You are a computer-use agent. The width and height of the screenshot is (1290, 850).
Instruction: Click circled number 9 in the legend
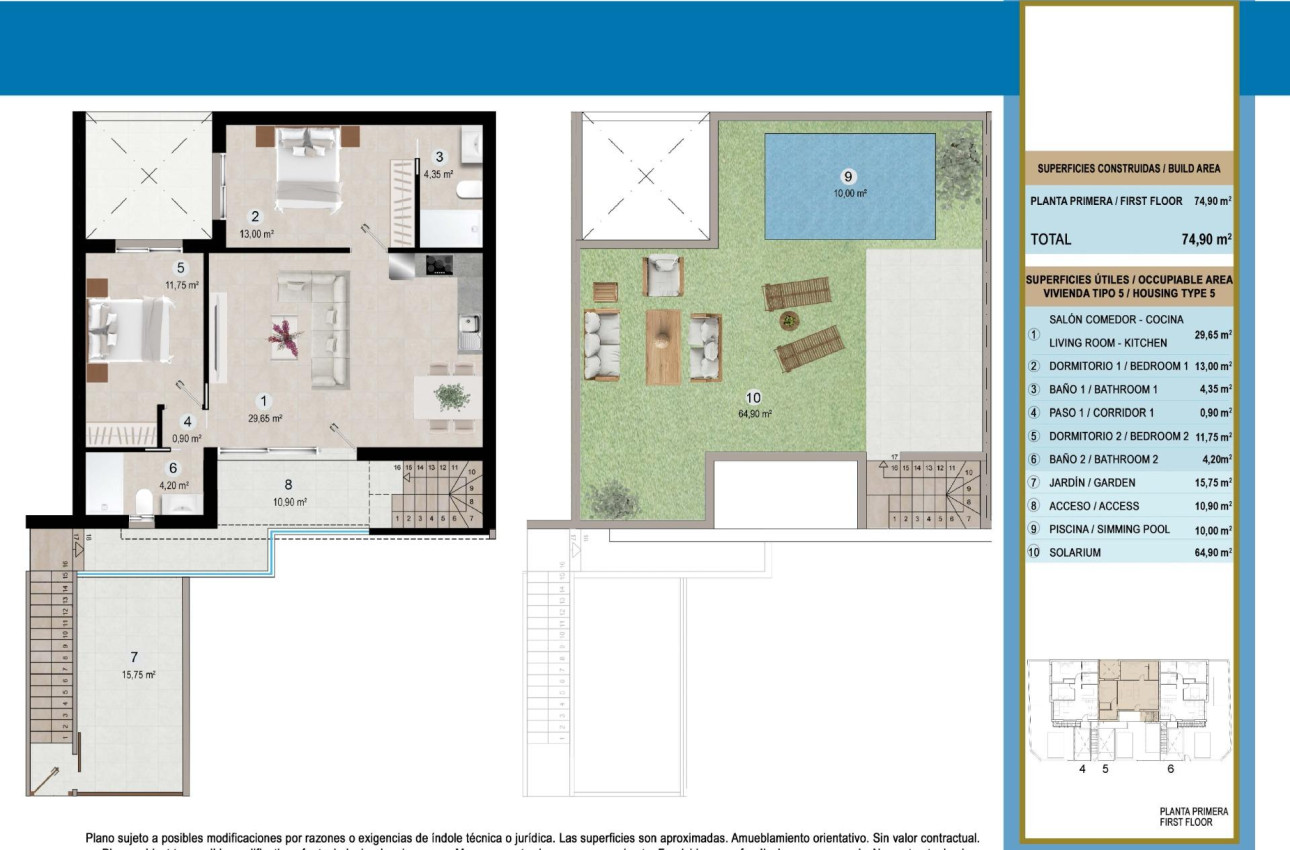pyautogui.click(x=1035, y=529)
